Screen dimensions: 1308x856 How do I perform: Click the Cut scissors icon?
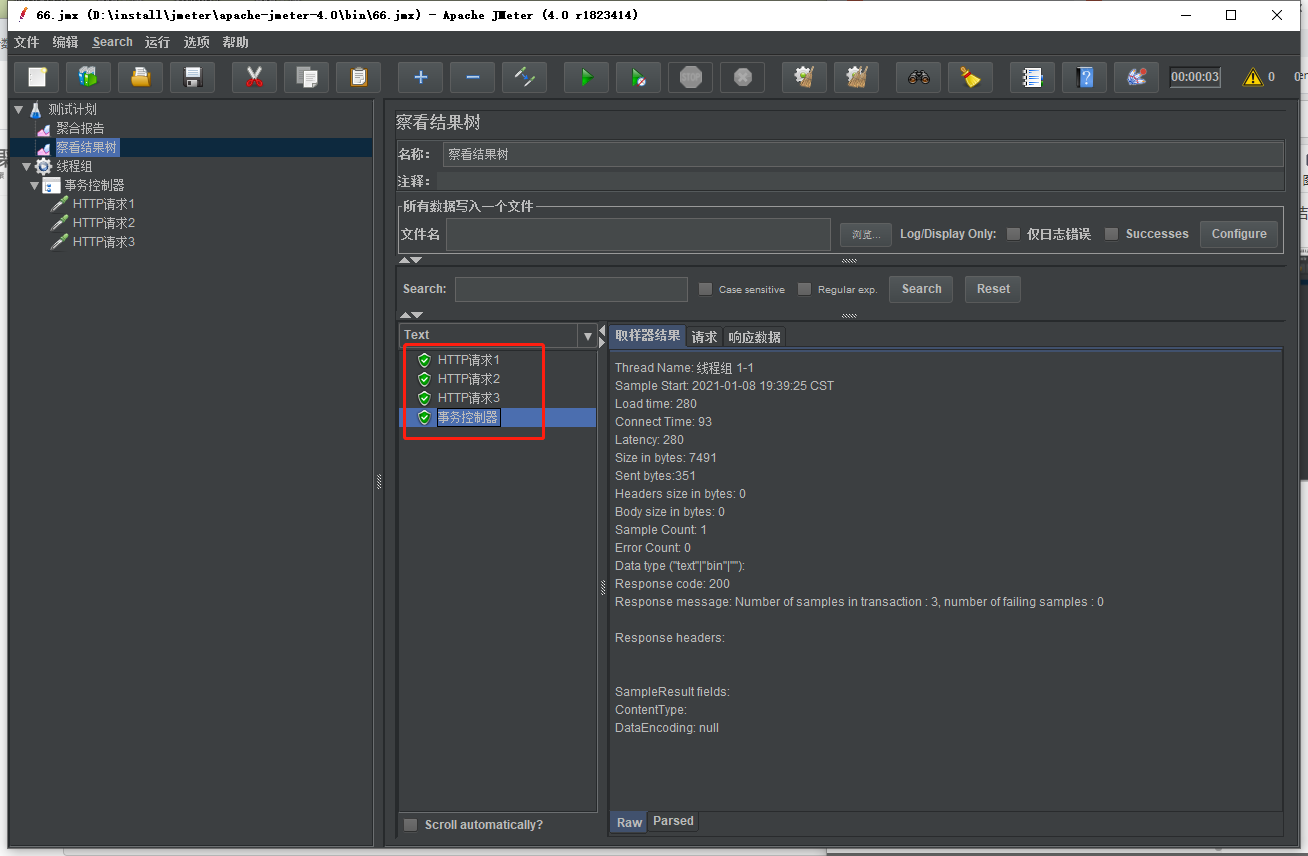tap(254, 77)
